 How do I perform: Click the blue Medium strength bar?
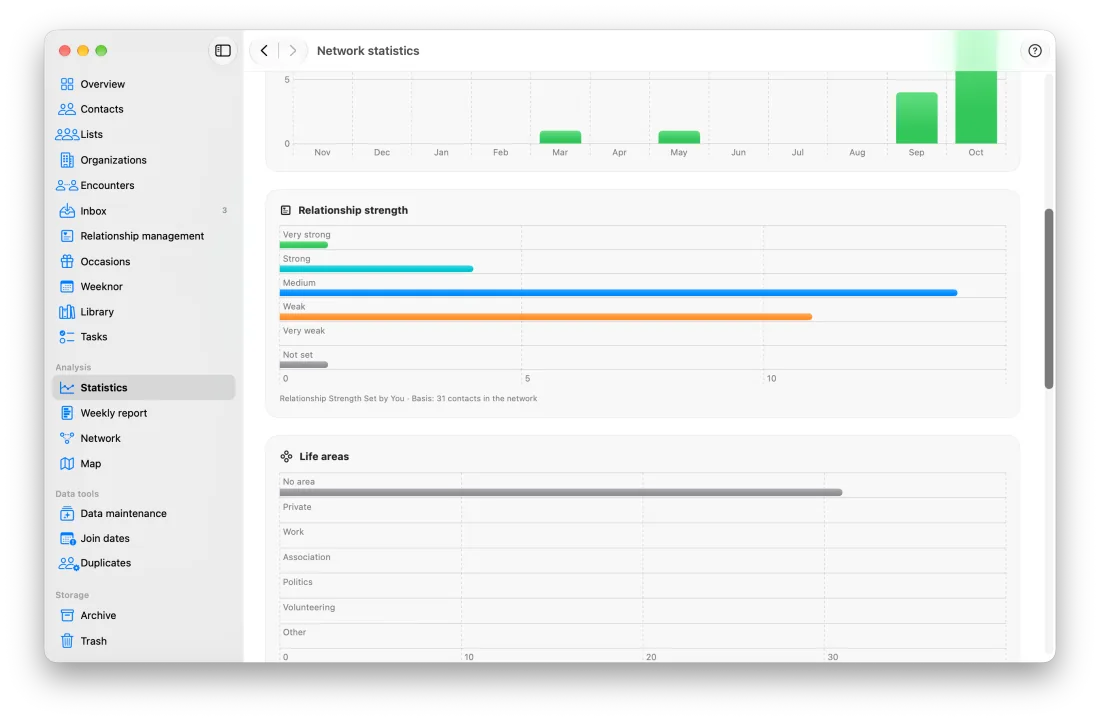point(618,293)
